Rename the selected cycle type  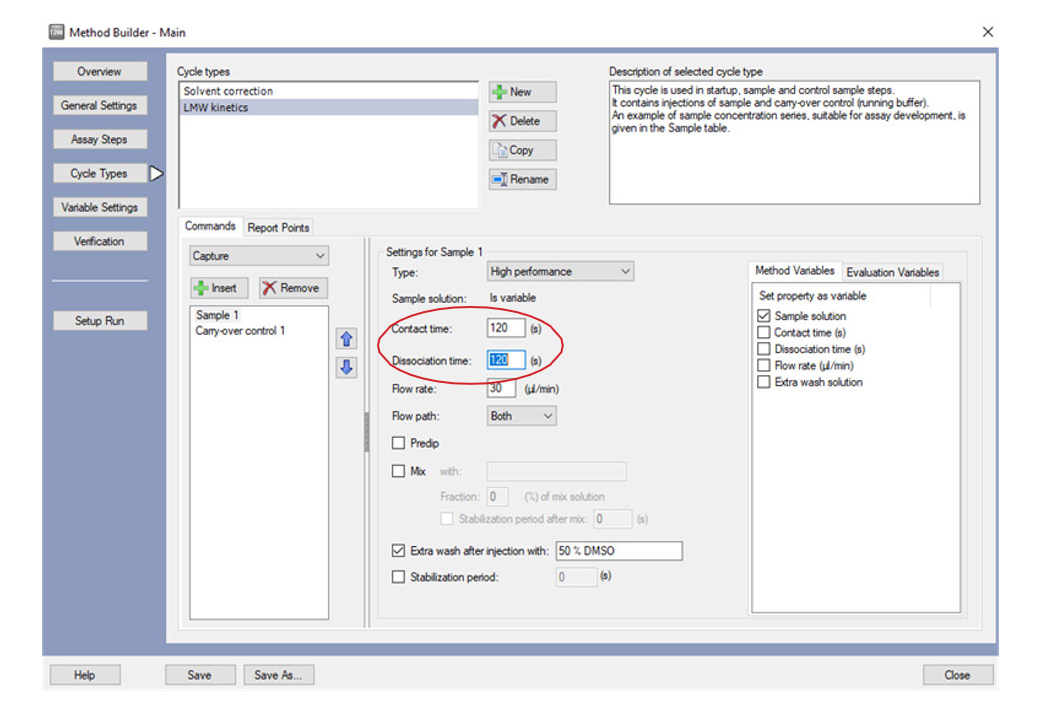pos(522,180)
